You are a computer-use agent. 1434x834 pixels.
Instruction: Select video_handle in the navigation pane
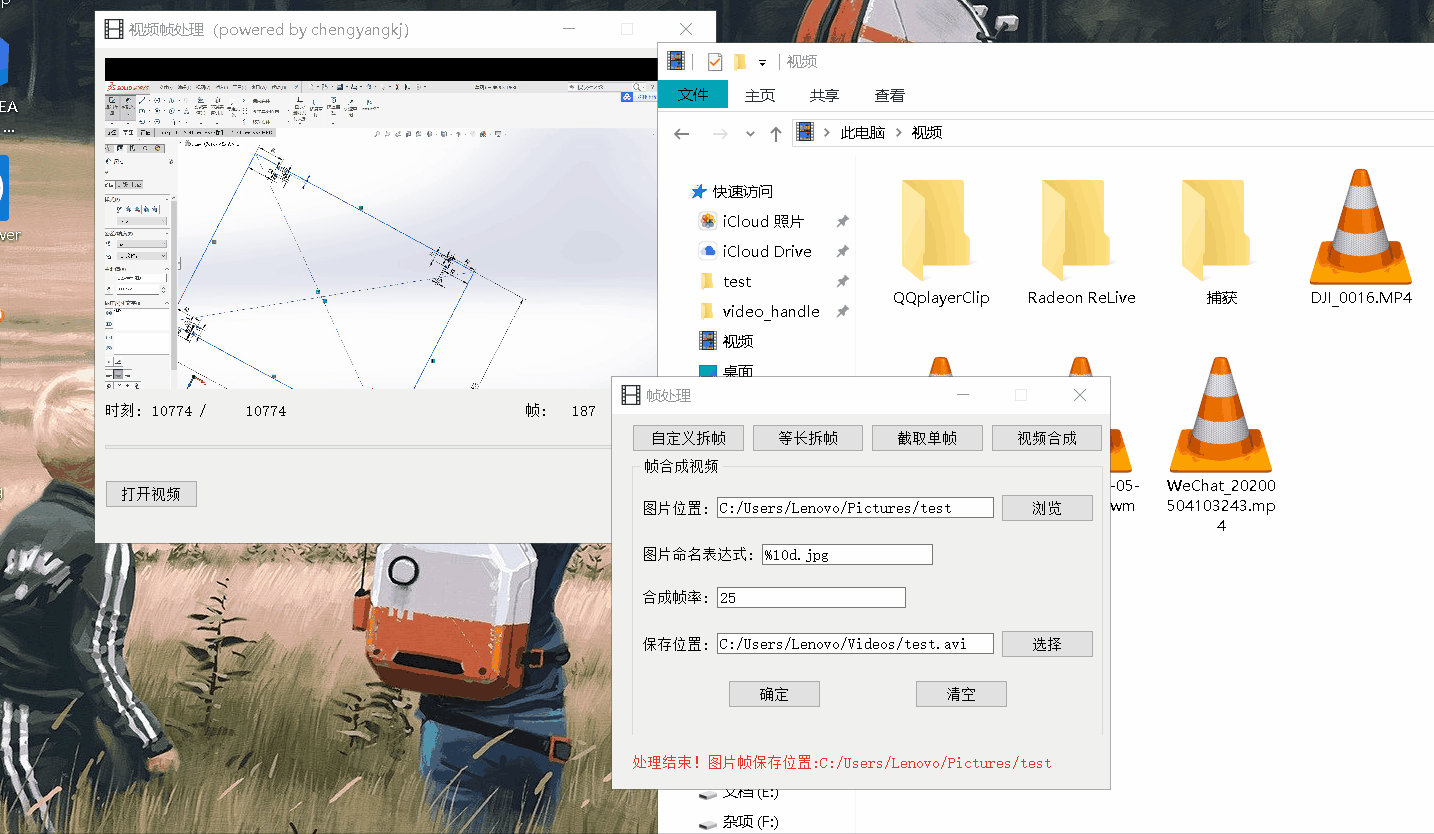(771, 311)
